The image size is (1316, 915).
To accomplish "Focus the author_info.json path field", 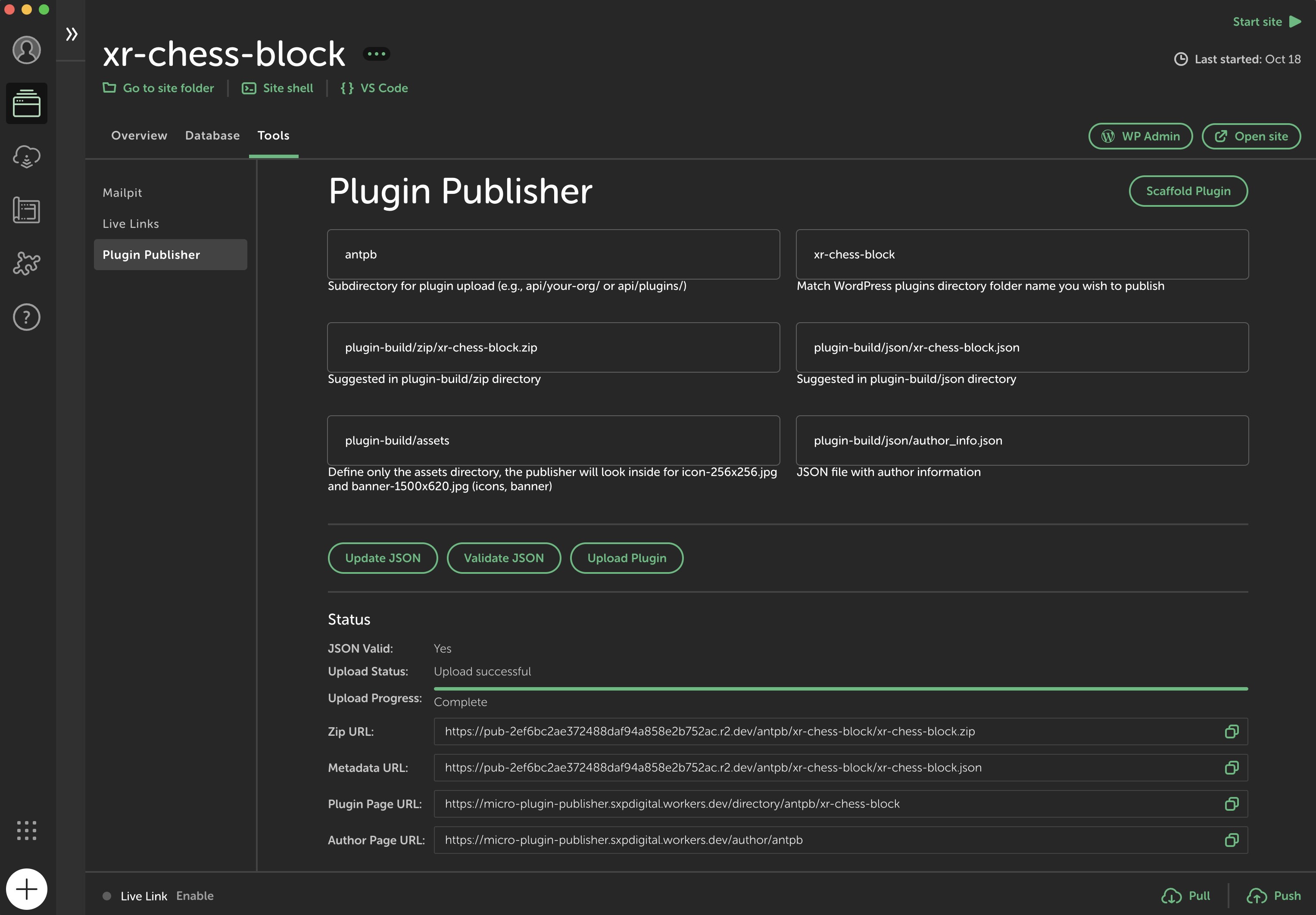I will point(1022,441).
